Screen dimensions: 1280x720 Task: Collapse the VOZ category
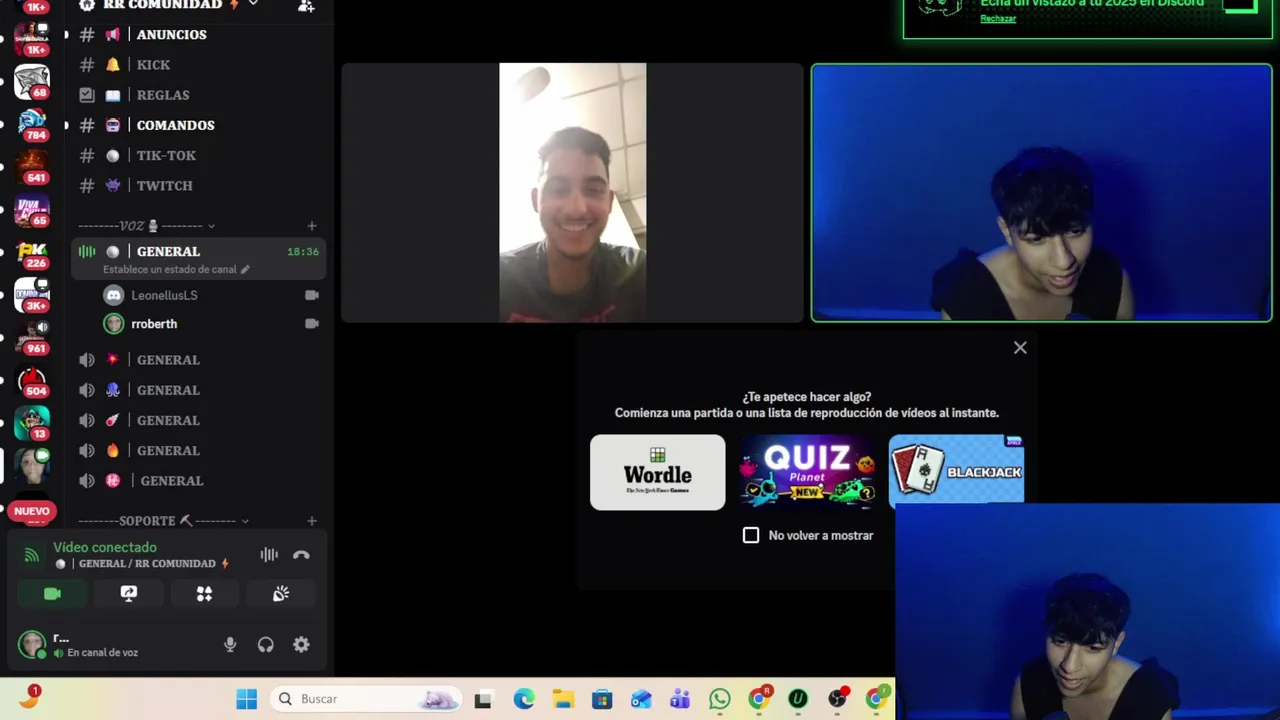[147, 226]
